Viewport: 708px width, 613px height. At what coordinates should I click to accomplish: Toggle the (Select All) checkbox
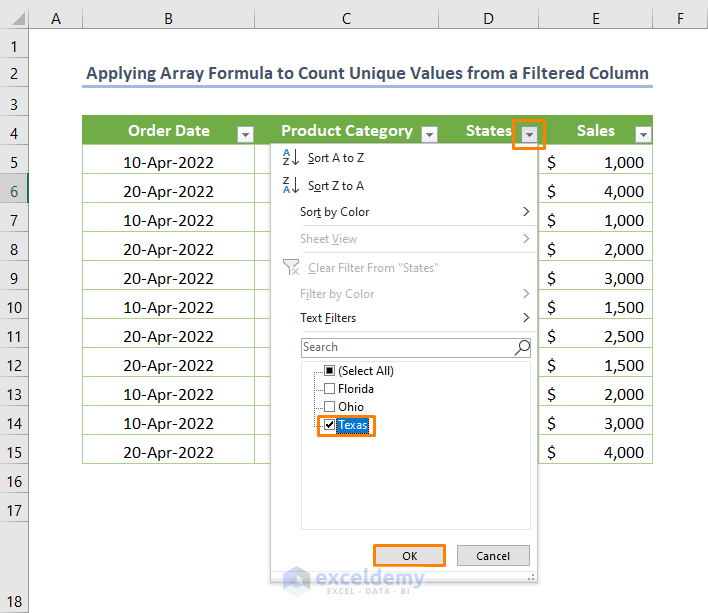click(330, 371)
